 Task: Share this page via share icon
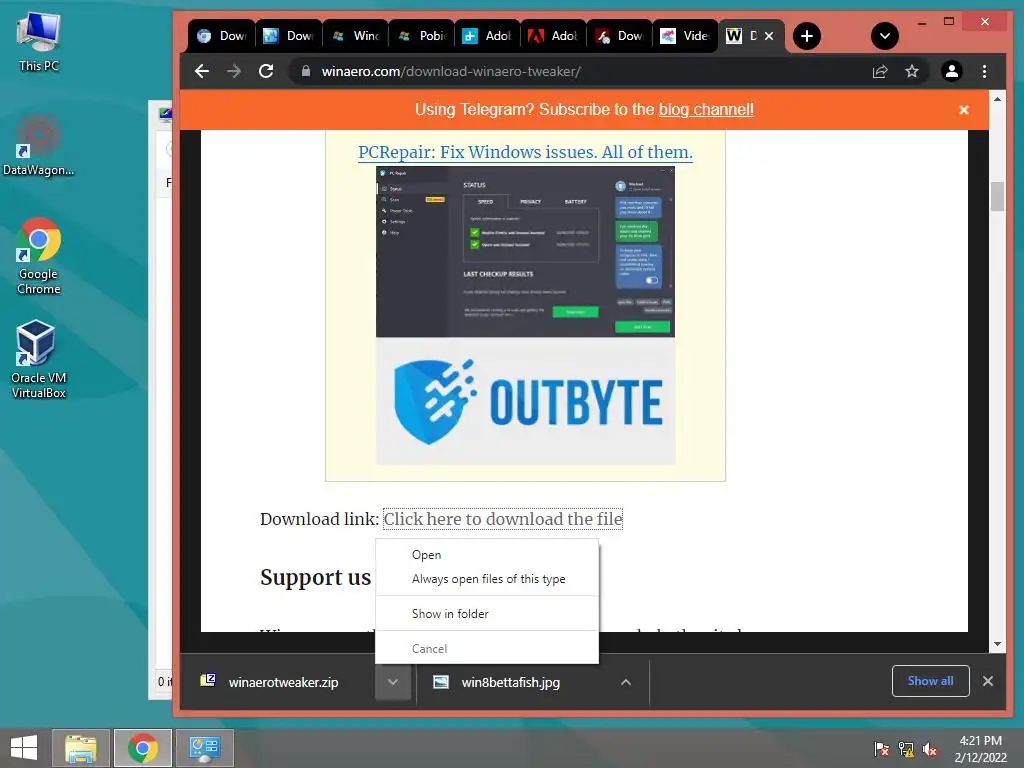pyautogui.click(x=880, y=71)
